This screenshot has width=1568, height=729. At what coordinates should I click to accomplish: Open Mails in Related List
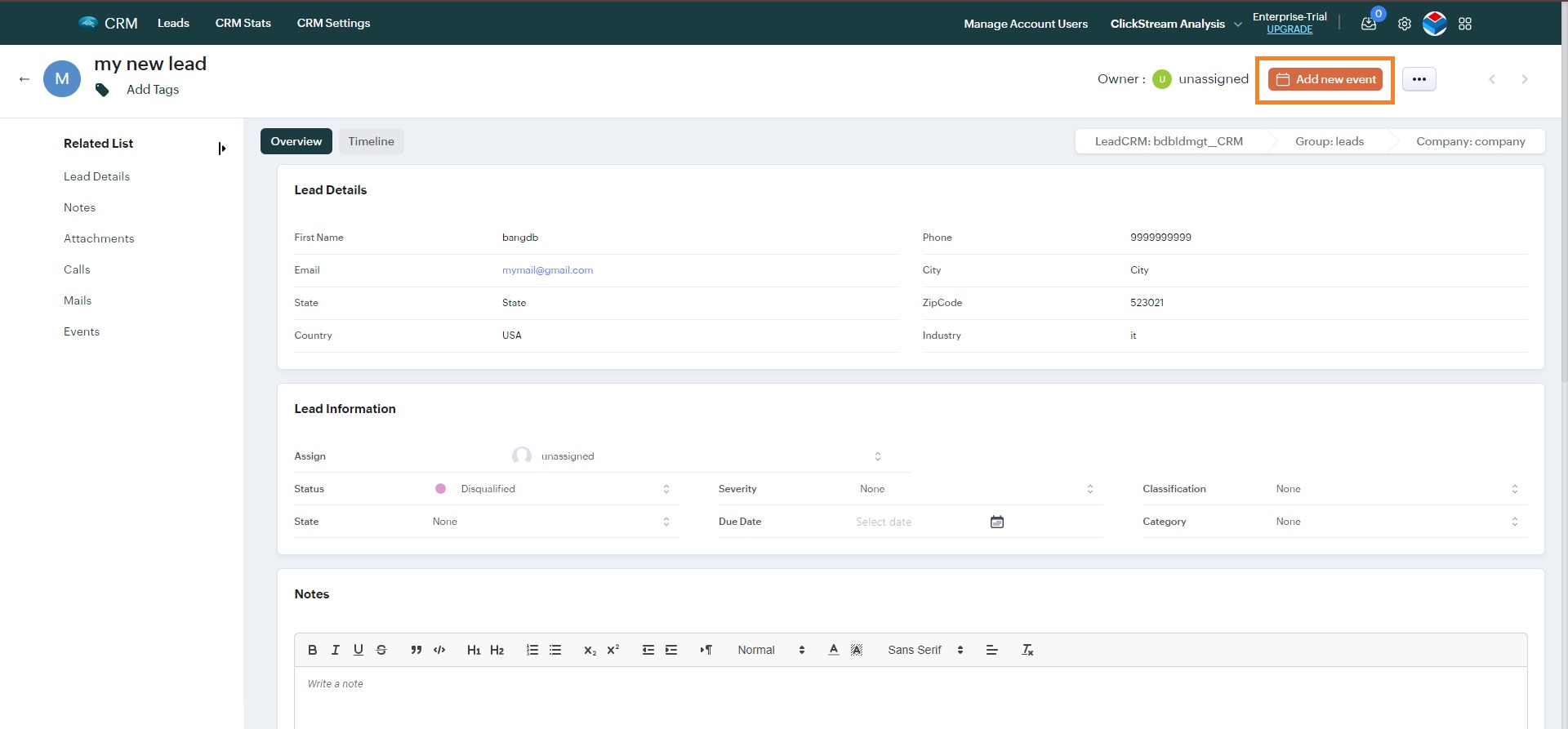pyautogui.click(x=78, y=300)
